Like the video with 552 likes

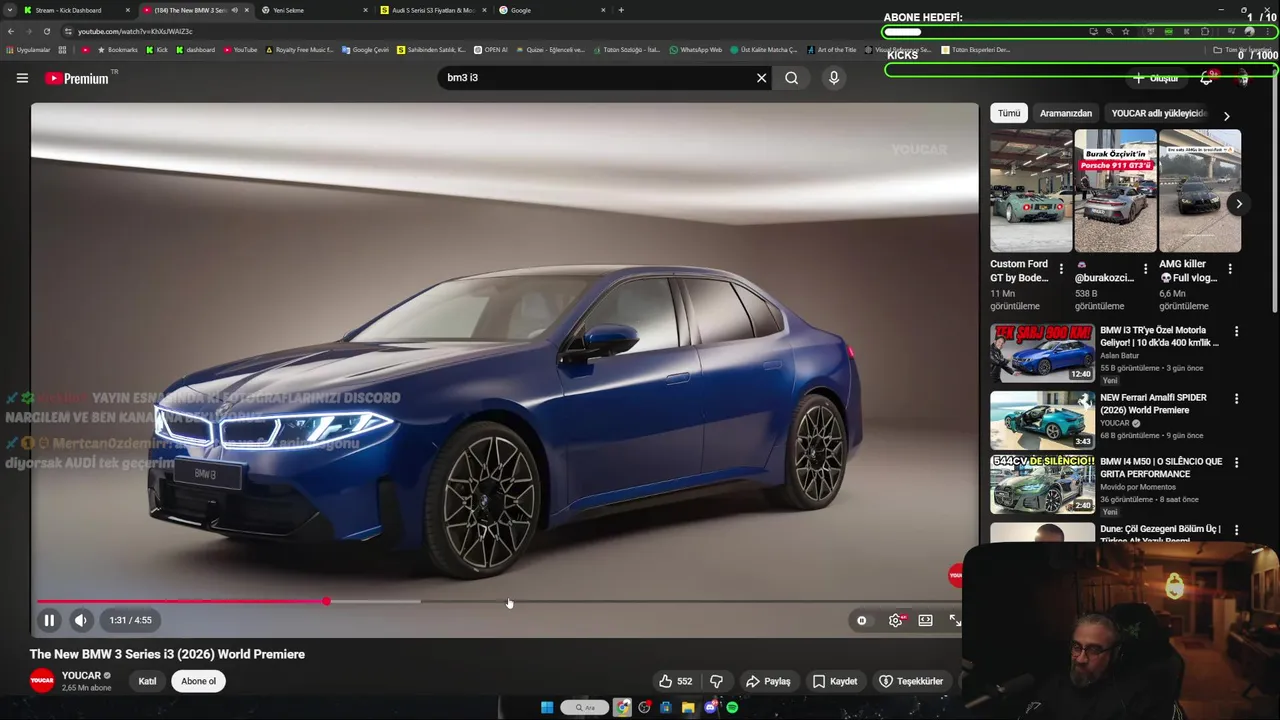point(675,681)
